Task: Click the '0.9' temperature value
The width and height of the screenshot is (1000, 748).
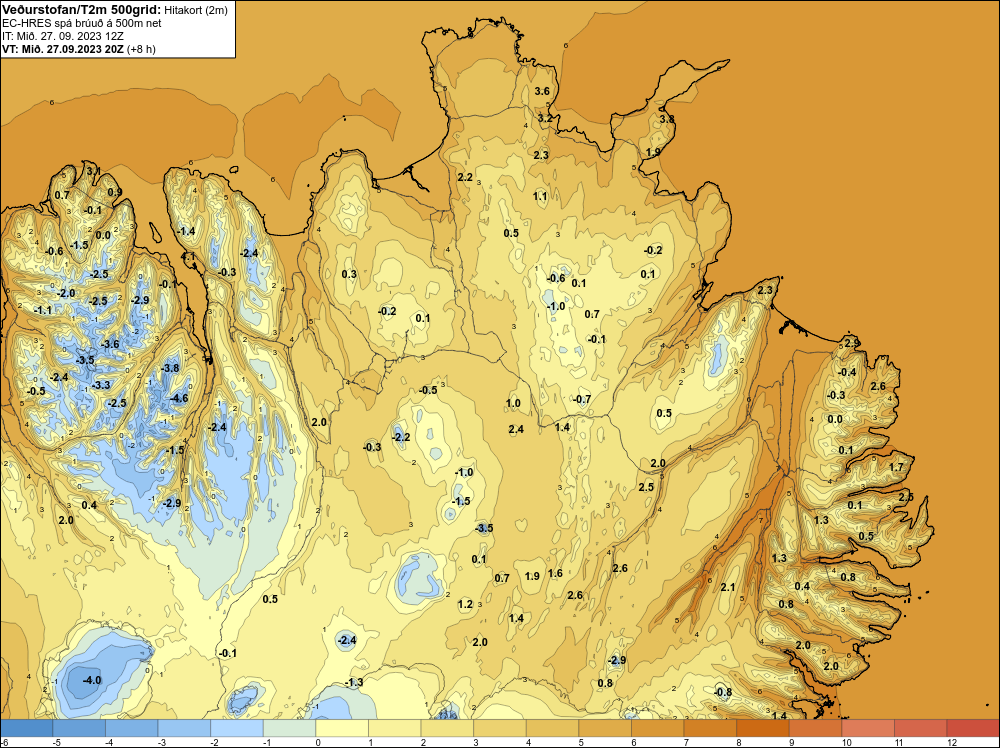Action: click(x=115, y=192)
